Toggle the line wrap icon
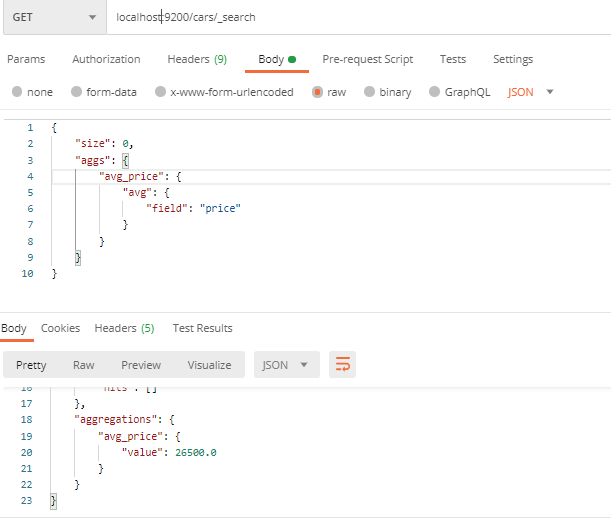Image resolution: width=611 pixels, height=526 pixels. (x=343, y=365)
